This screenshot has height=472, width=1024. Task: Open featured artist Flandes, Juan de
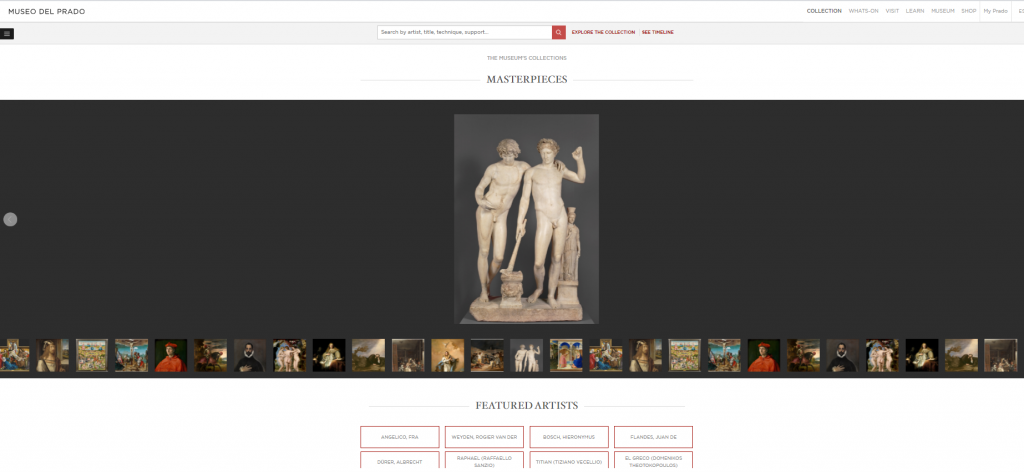click(x=653, y=437)
